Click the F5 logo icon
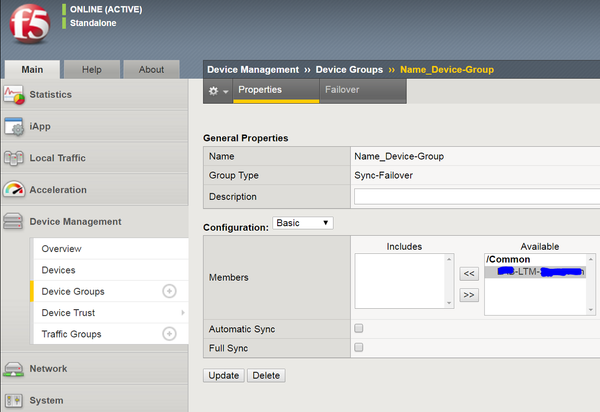The height and width of the screenshot is (412, 600). [29, 26]
